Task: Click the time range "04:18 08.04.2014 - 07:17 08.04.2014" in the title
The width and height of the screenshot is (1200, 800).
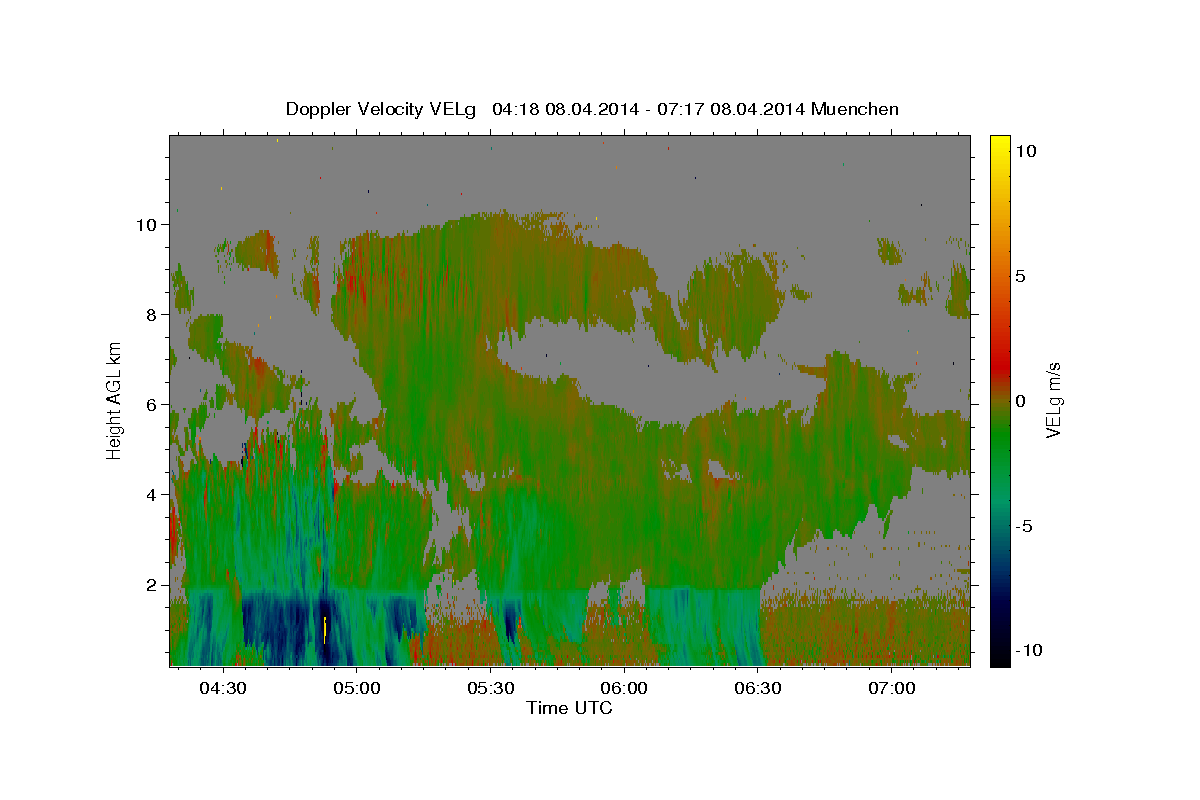Action: point(649,109)
